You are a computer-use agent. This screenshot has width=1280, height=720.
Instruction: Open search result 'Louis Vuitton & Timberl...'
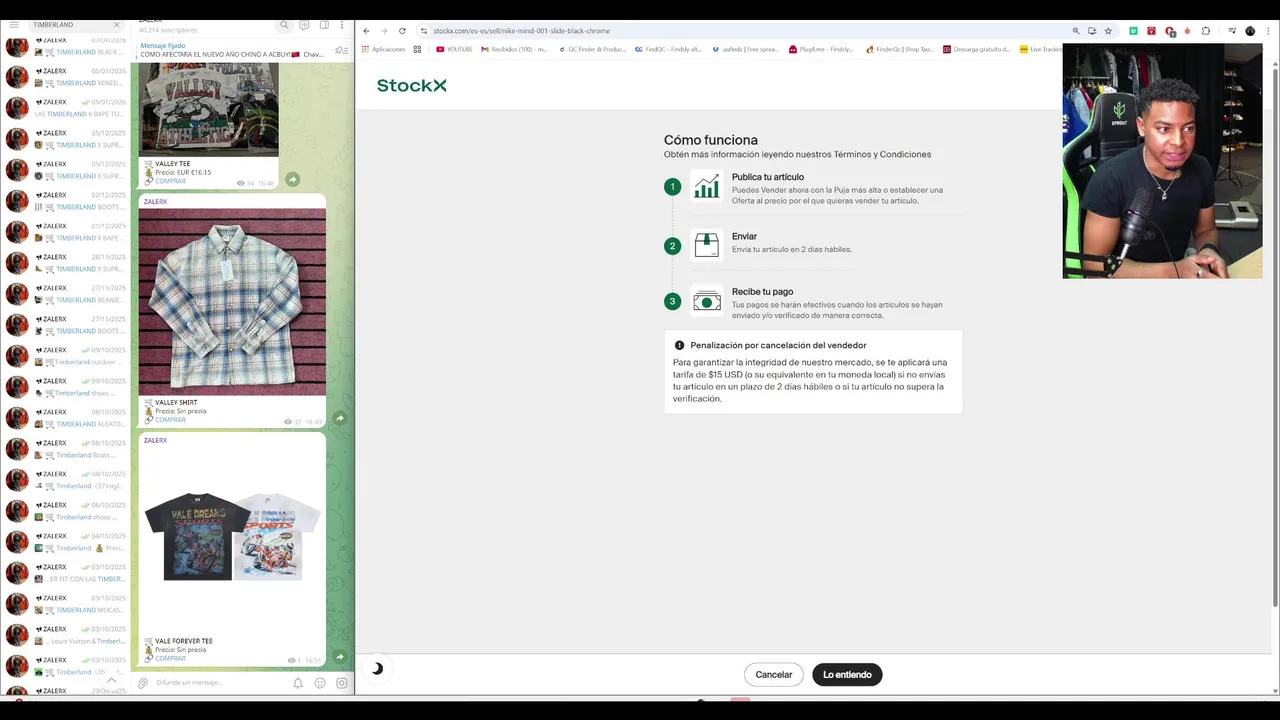tap(65, 635)
